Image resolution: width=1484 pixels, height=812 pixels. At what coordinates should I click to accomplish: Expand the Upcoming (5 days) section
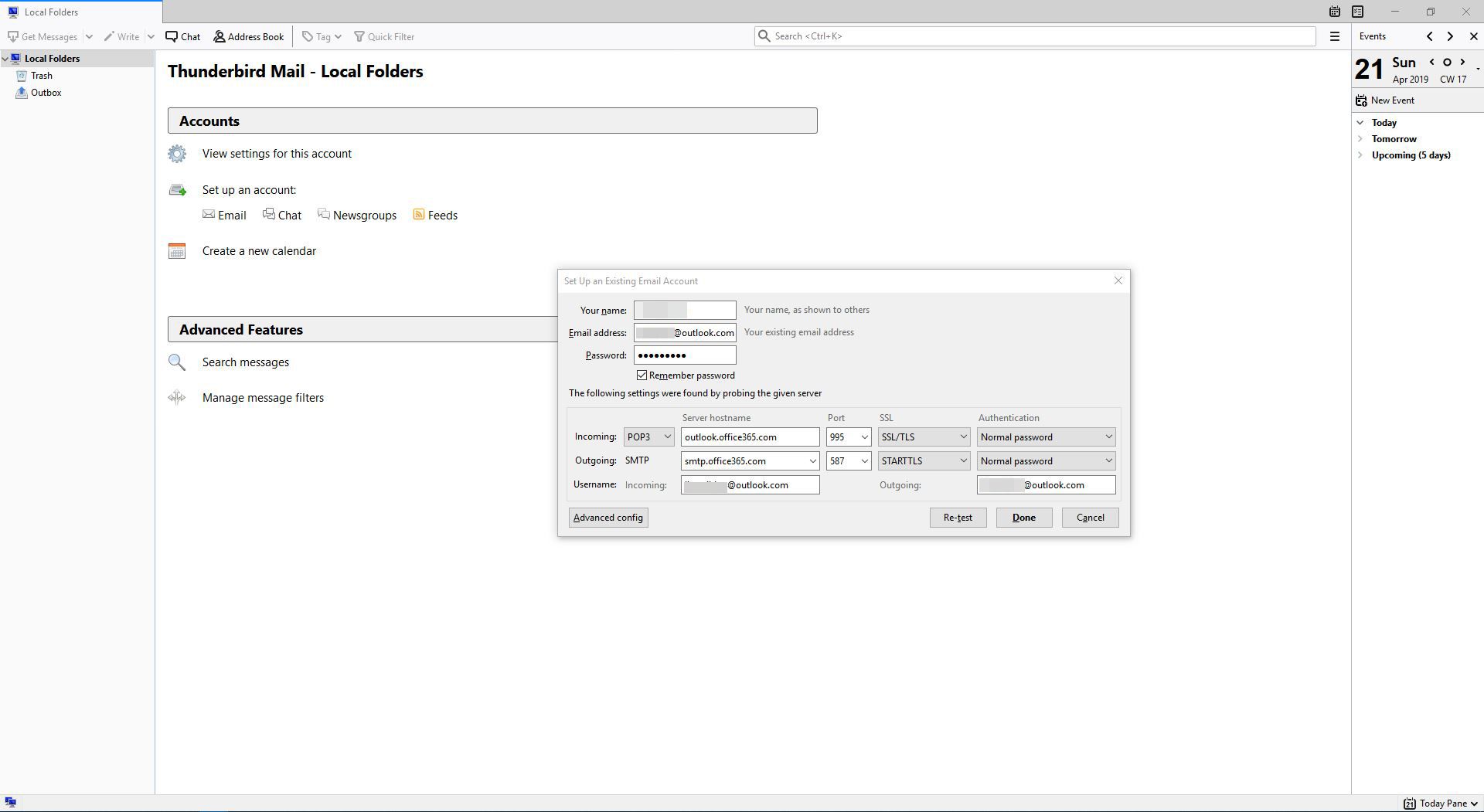(x=1360, y=155)
